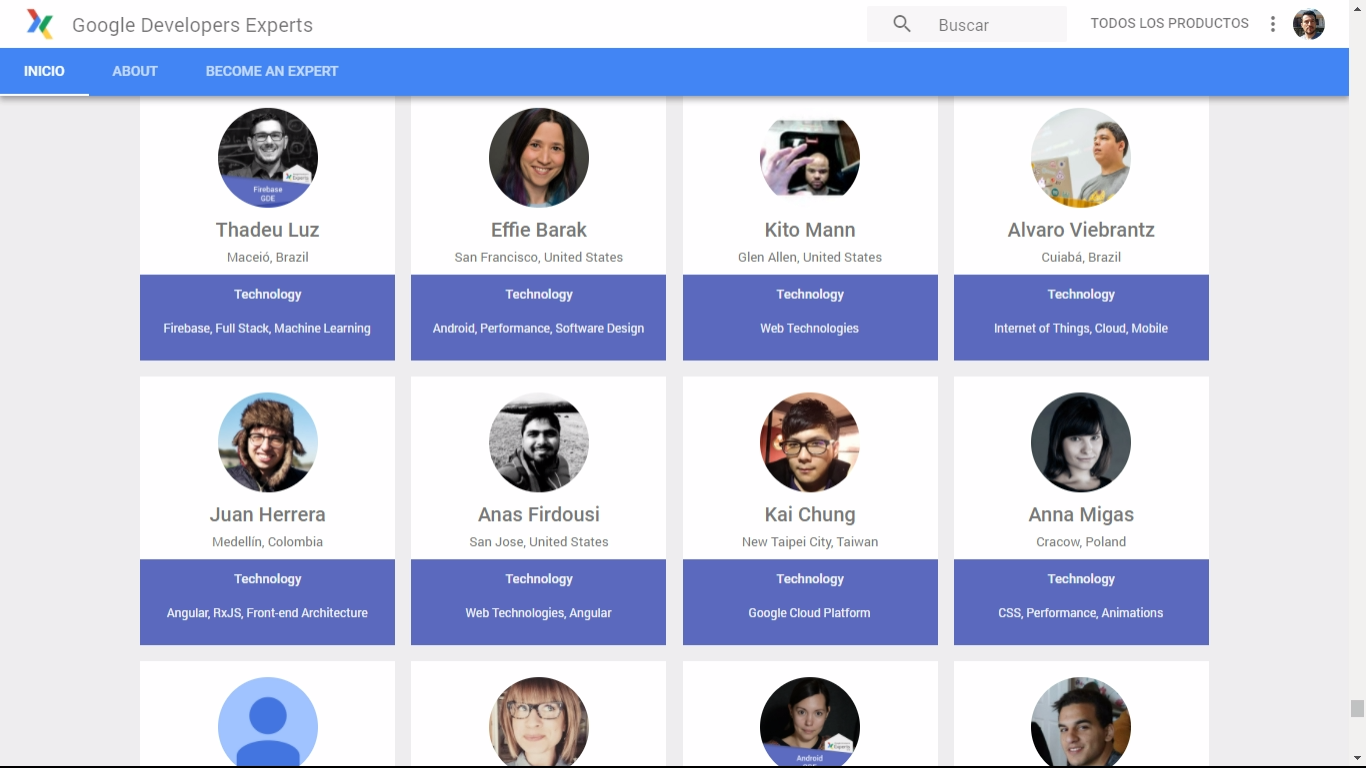The height and width of the screenshot is (768, 1366).
Task: Click the name Juan Herrera
Action: tap(268, 515)
